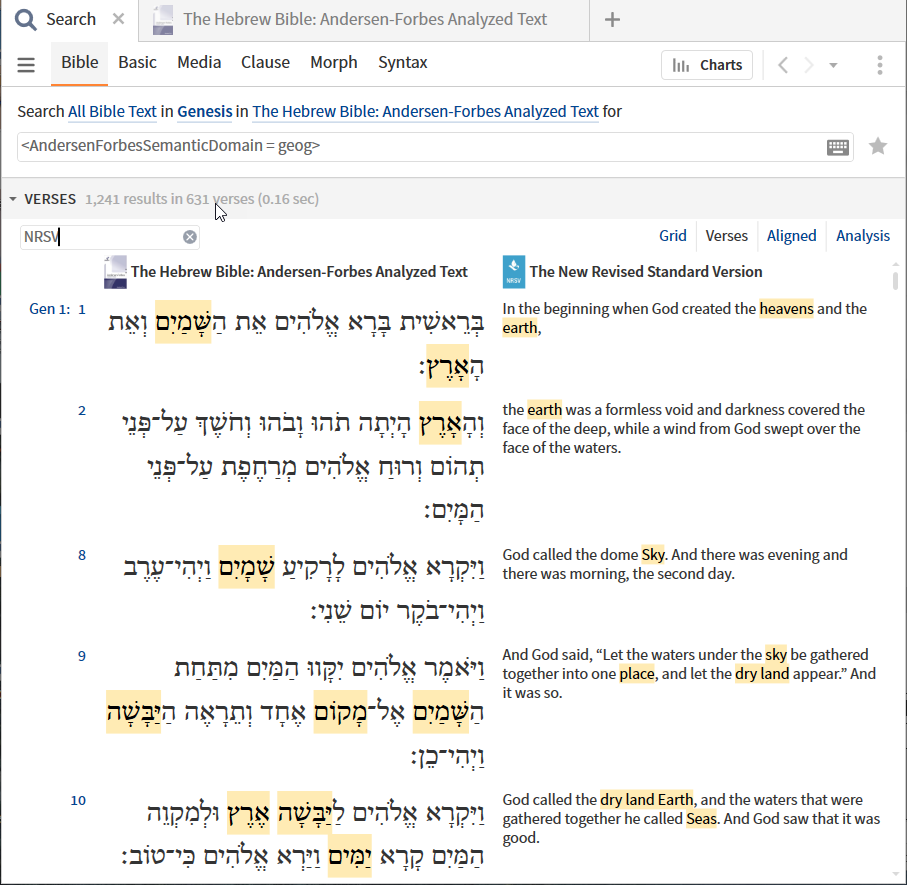Viewport: 907px width, 885px height.
Task: Open The Hebrew Bible column header title
Action: click(x=299, y=272)
